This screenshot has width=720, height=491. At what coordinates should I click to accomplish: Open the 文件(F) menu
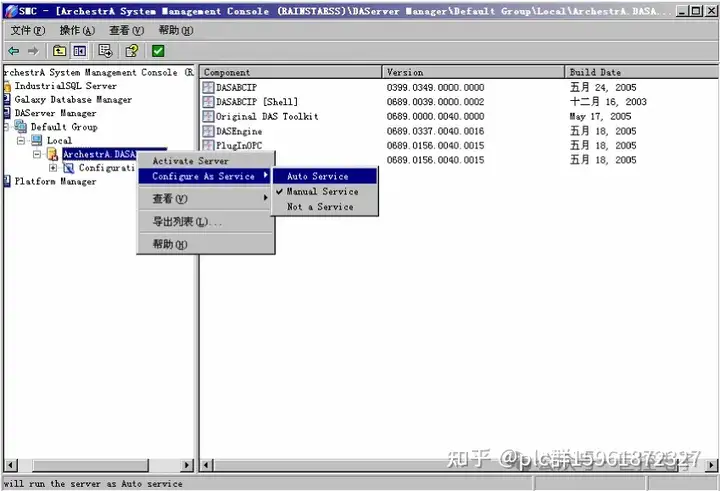click(x=28, y=30)
